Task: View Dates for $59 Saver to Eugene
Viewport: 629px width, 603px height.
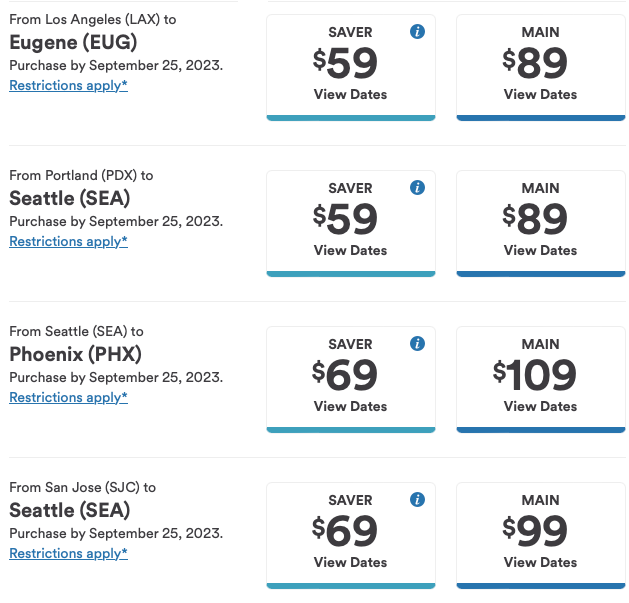Action: tap(350, 95)
